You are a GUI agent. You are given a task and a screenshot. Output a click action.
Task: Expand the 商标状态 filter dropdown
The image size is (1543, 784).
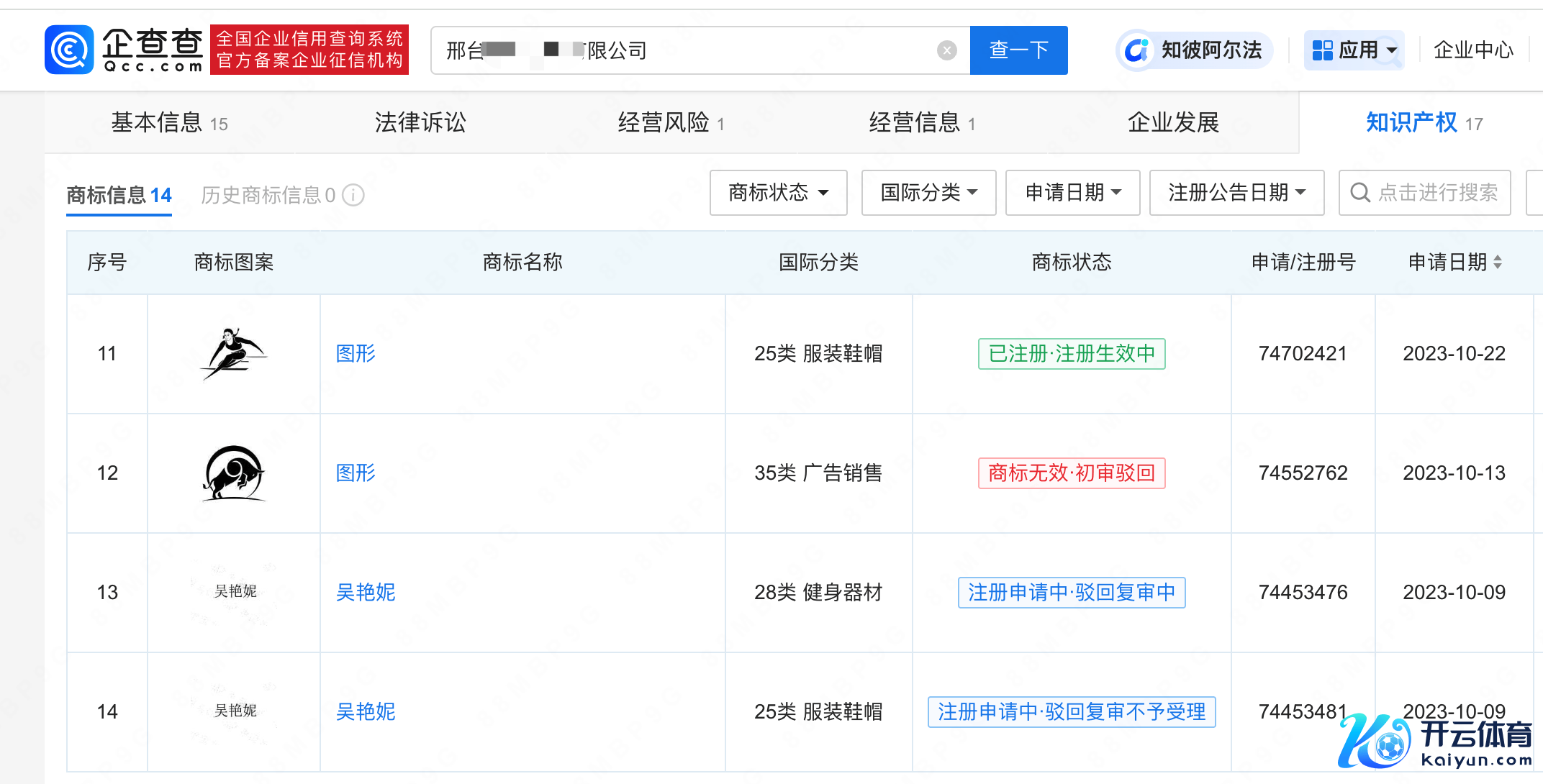click(x=778, y=193)
